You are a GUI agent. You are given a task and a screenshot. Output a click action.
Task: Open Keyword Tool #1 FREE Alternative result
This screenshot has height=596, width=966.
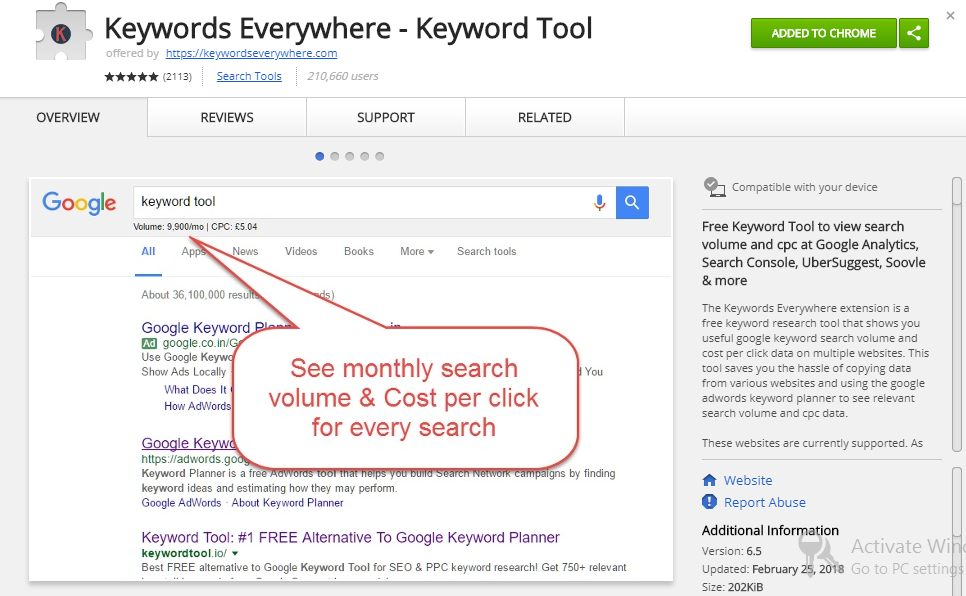click(x=351, y=537)
